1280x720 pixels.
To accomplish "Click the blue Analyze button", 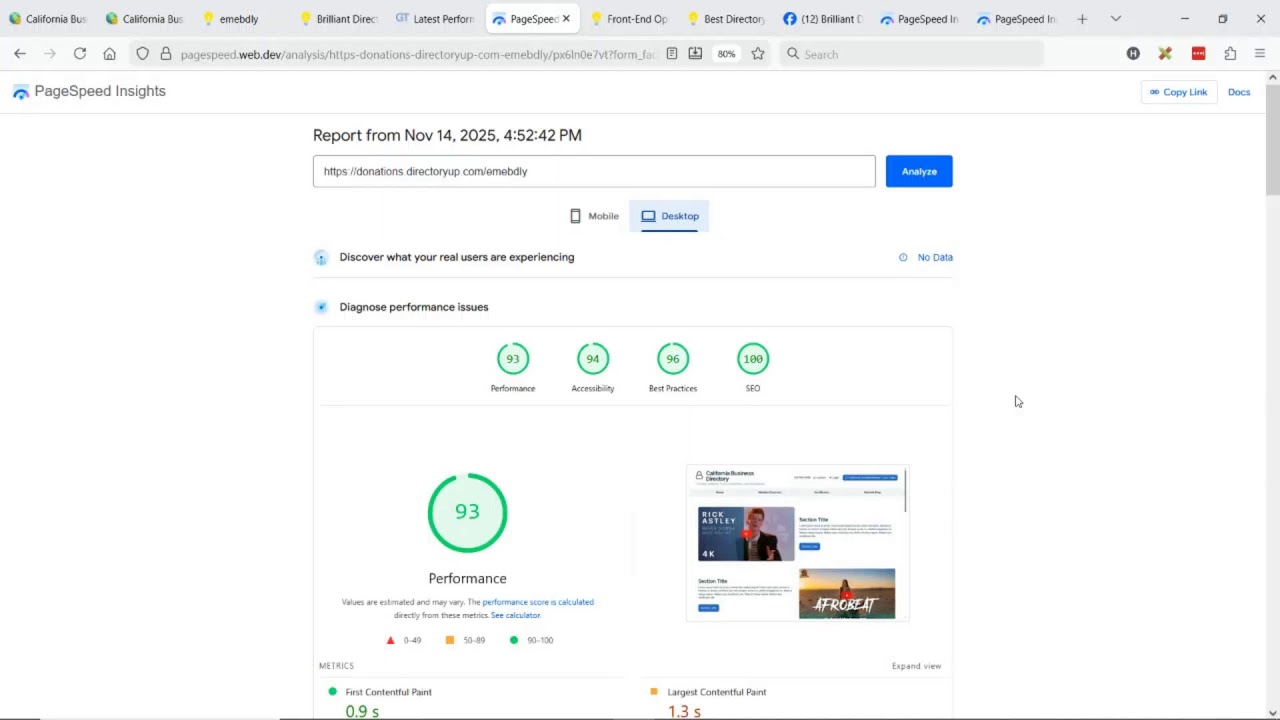I will pos(919,171).
